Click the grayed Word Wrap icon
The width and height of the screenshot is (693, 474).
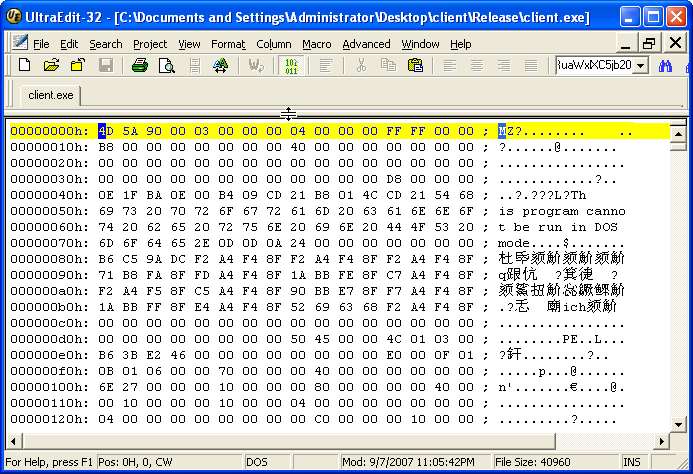pyautogui.click(x=255, y=65)
